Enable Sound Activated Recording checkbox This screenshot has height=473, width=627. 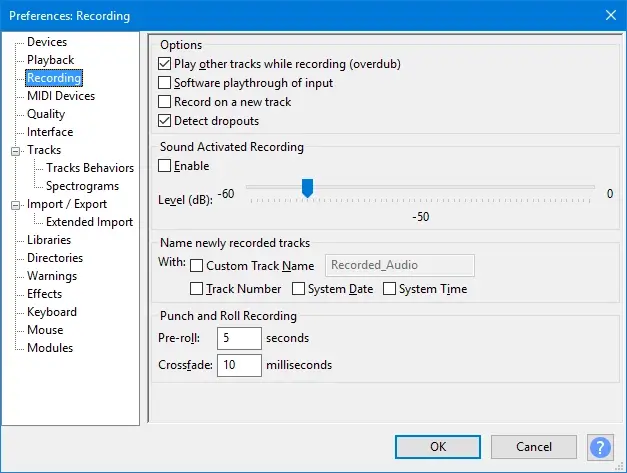tap(166, 166)
